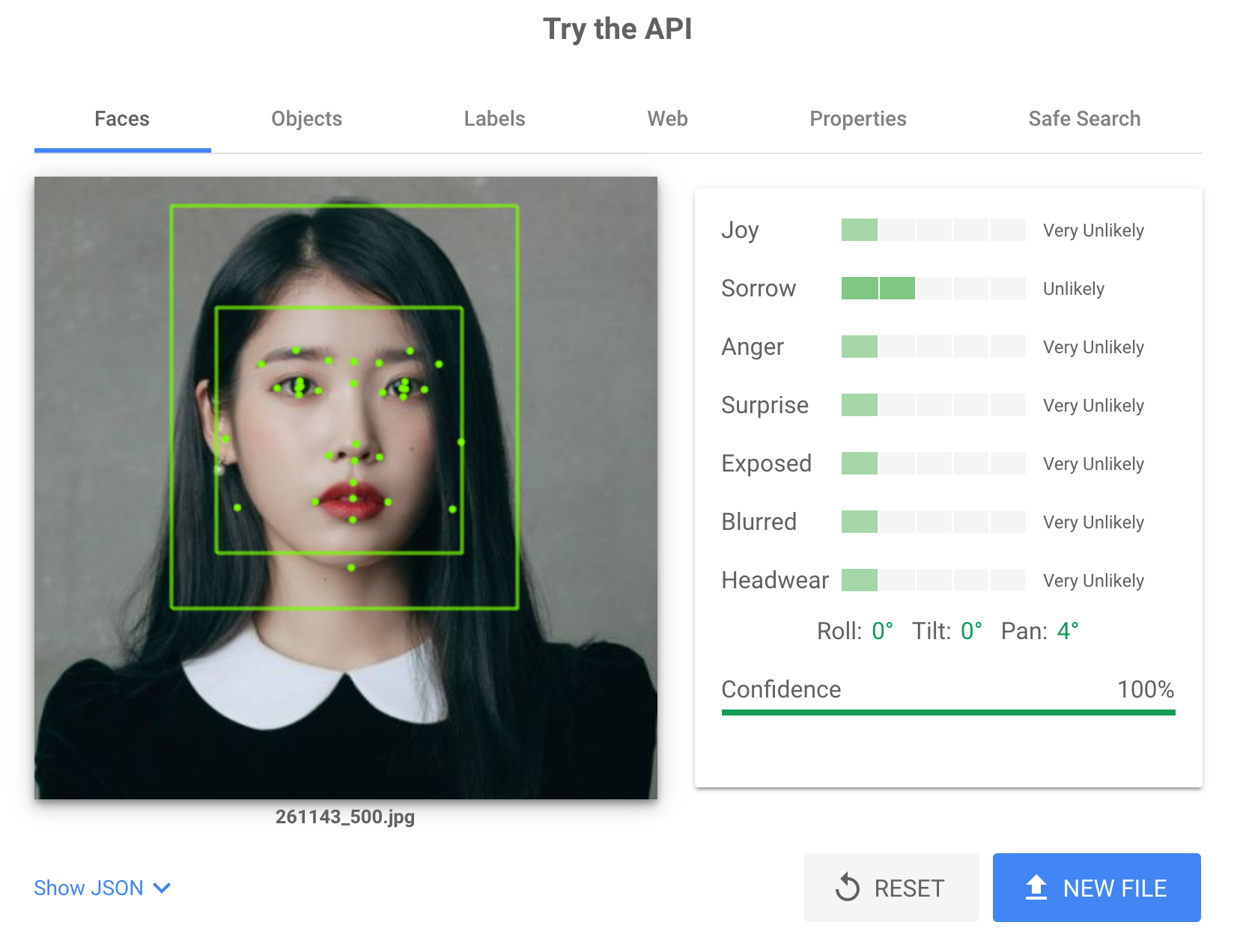This screenshot has width=1237, height=952.
Task: Click the 'Try the API' heading
Action: tap(618, 29)
